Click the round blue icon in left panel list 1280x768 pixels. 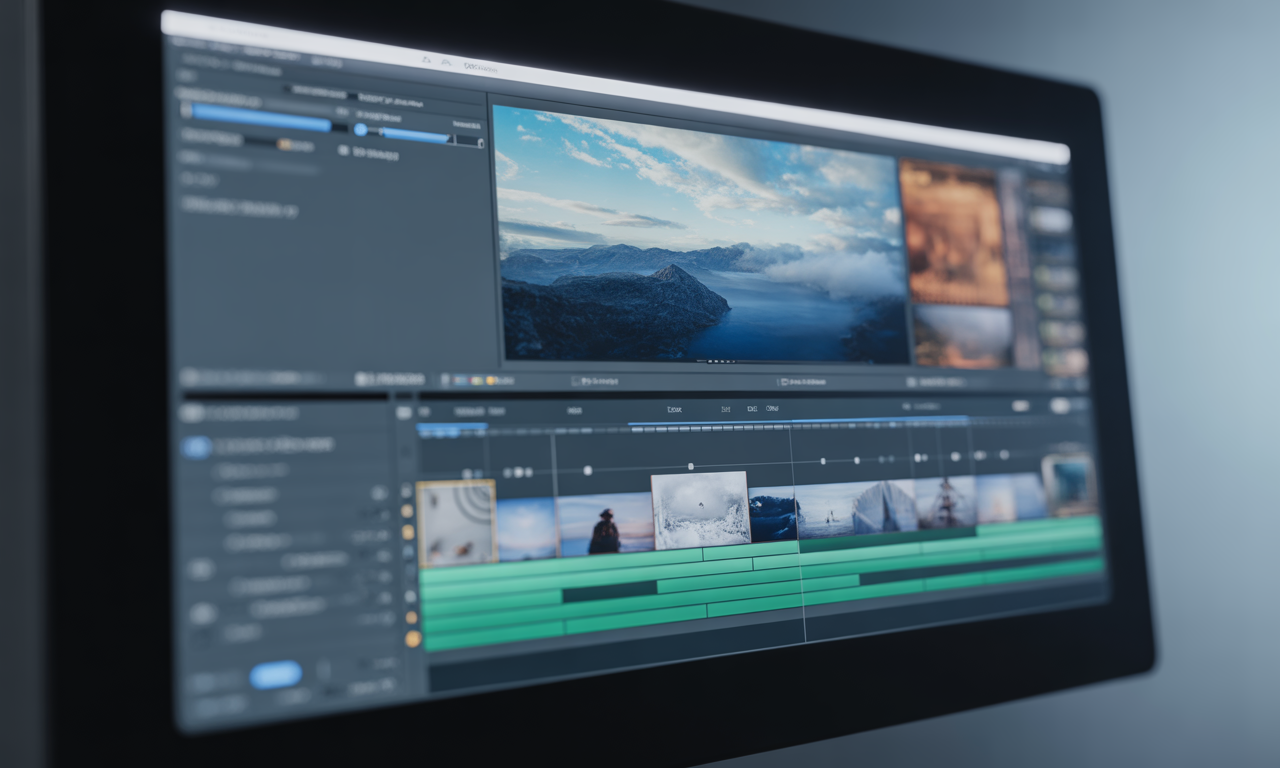pyautogui.click(x=196, y=448)
